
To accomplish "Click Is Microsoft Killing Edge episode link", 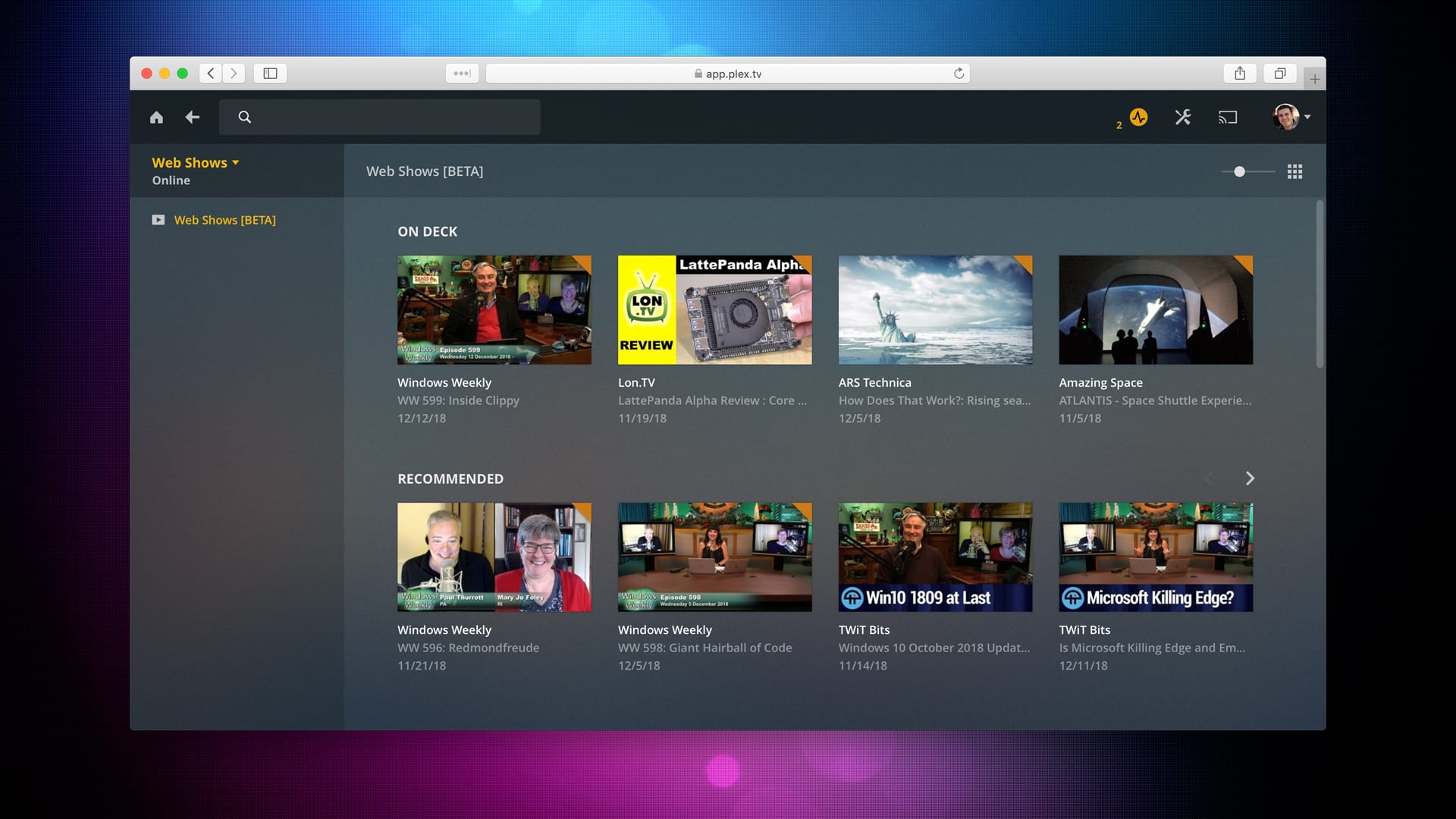I will 1152,648.
